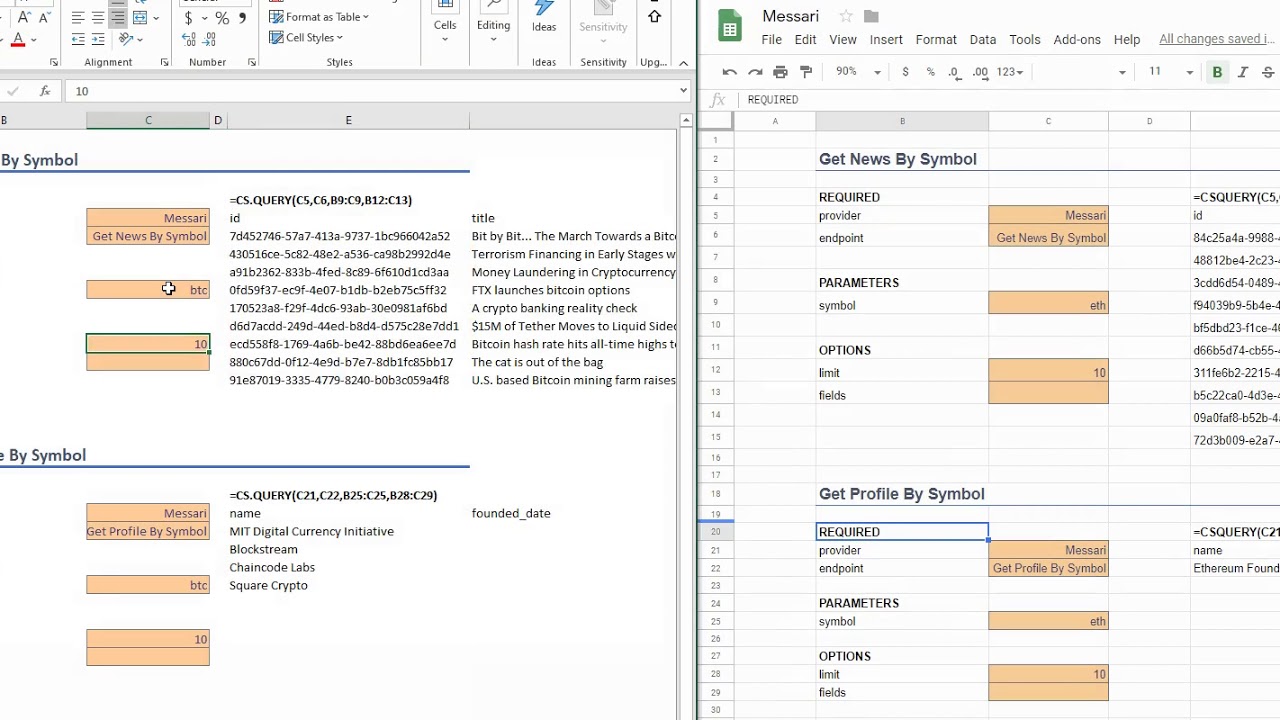Click the Ideas lightning icon in Excel
1280x720 pixels.
pos(544,8)
